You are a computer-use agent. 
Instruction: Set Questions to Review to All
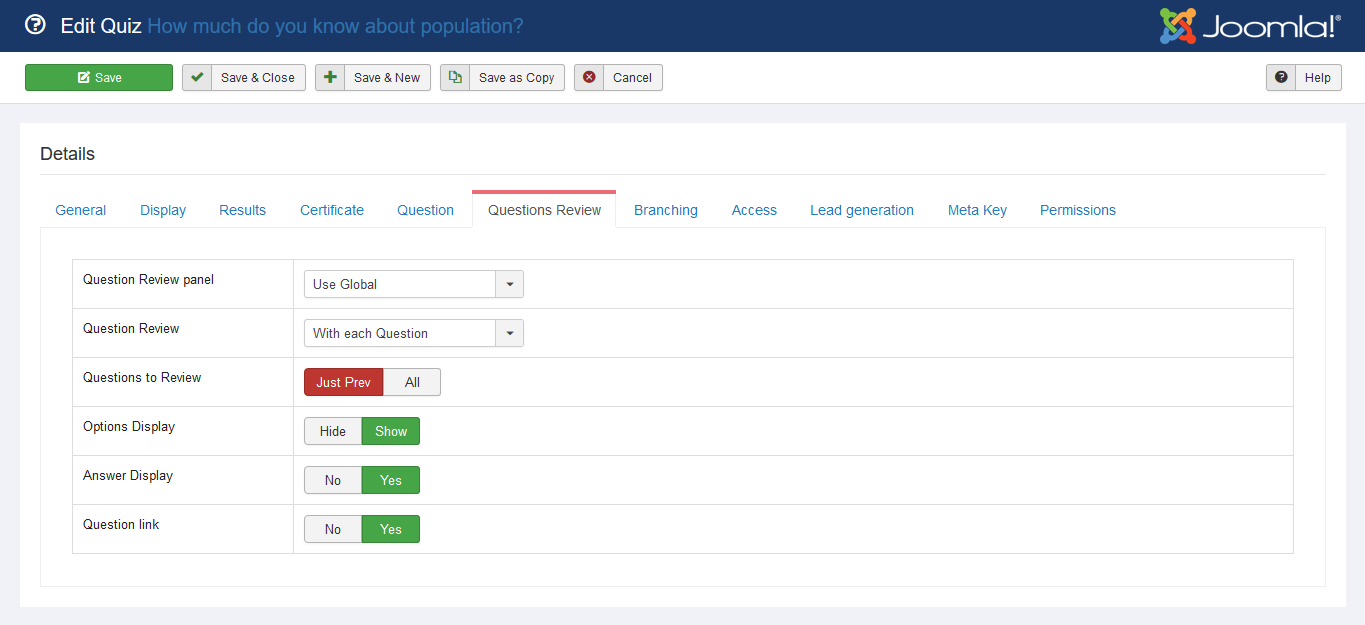pos(412,382)
